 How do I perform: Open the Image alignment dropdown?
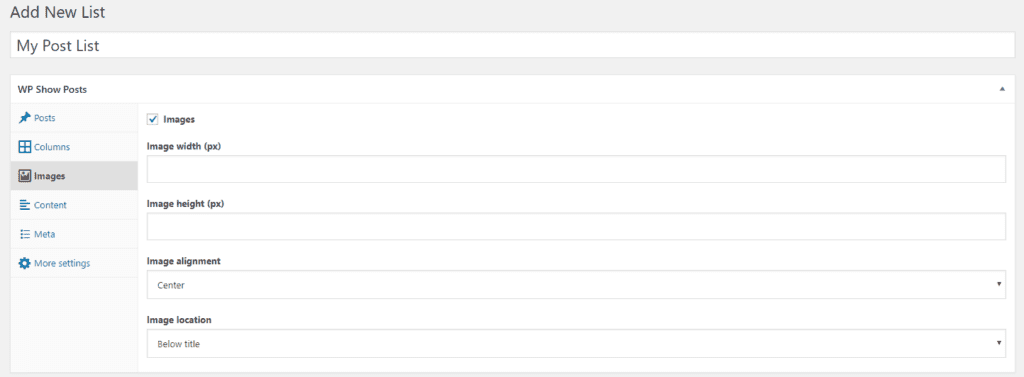(576, 285)
